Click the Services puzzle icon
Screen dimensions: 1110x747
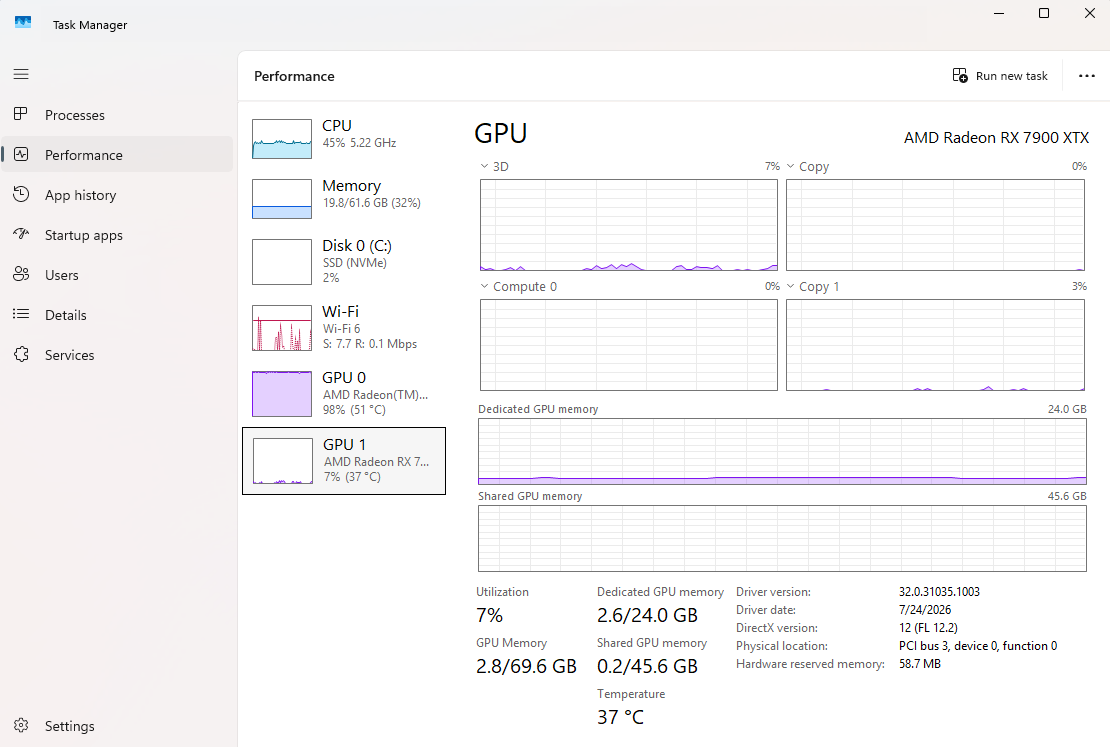(21, 354)
